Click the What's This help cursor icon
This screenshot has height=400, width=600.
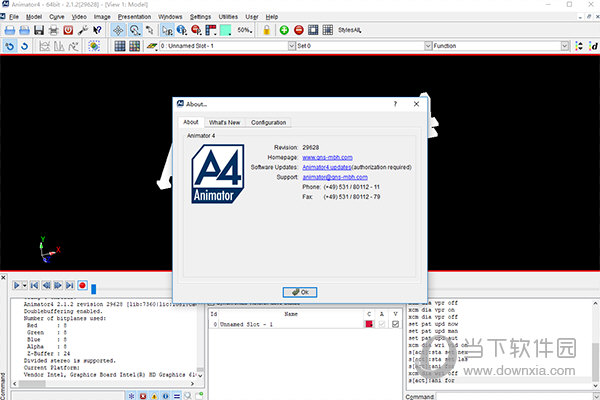[x=97, y=30]
